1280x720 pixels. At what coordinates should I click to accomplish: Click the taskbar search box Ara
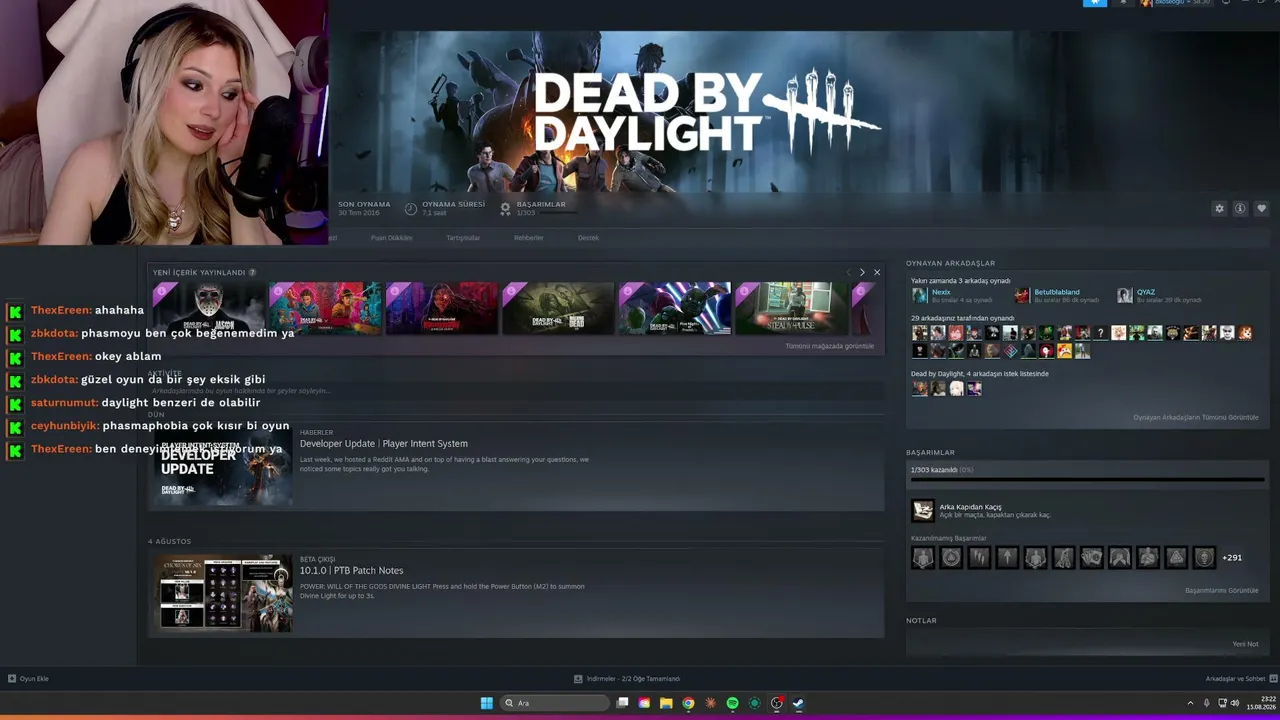pos(556,703)
